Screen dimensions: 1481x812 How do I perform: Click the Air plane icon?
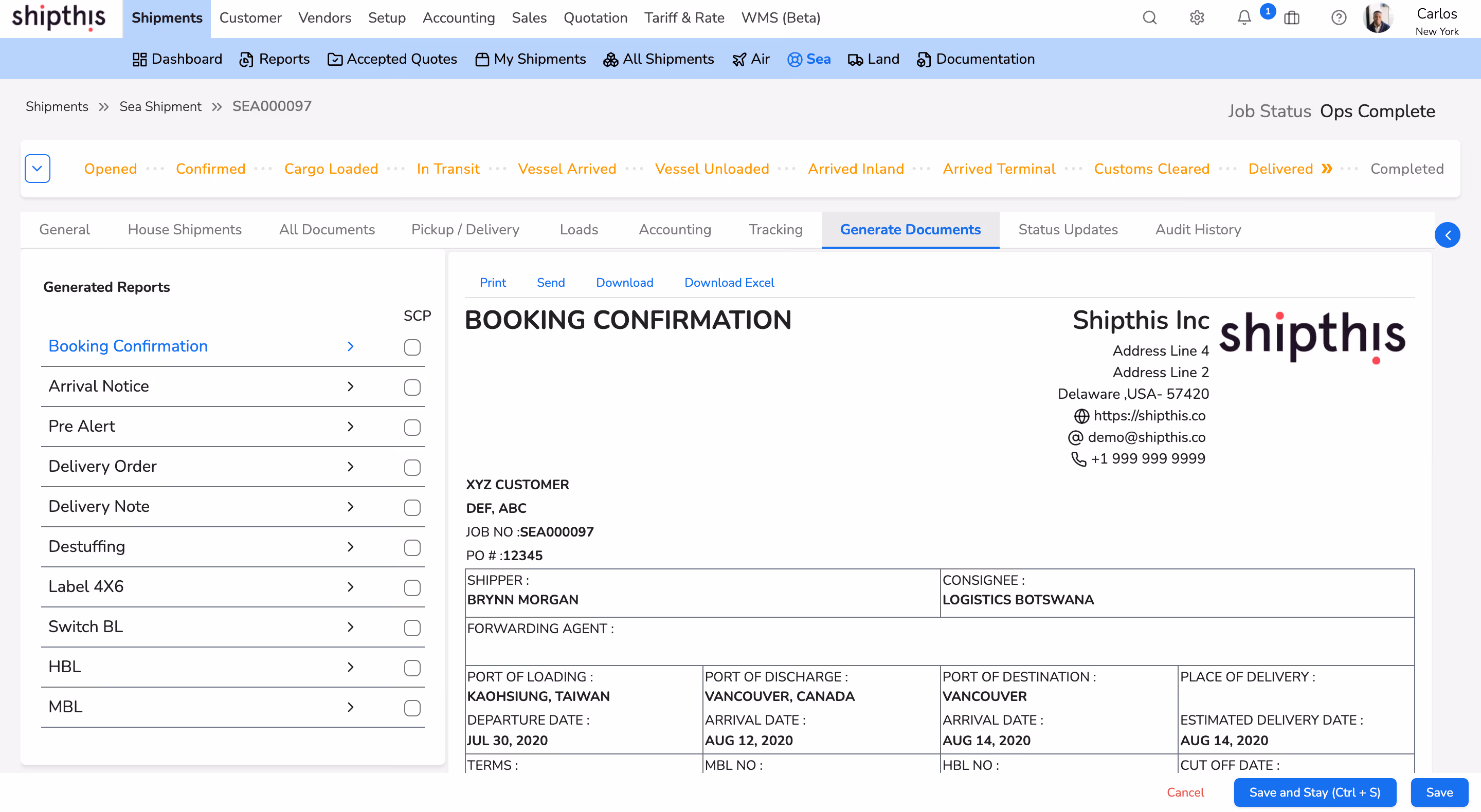click(739, 59)
